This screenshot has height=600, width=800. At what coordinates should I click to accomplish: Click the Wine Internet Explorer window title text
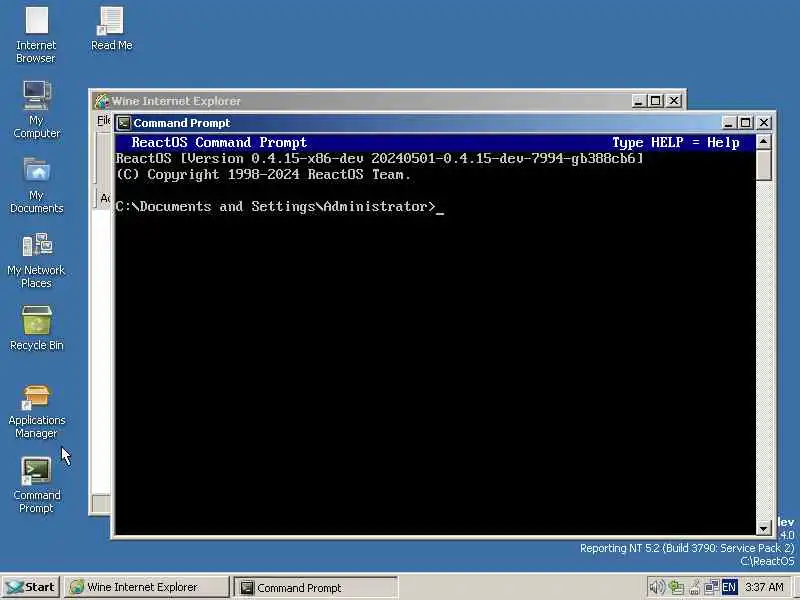[x=176, y=101]
